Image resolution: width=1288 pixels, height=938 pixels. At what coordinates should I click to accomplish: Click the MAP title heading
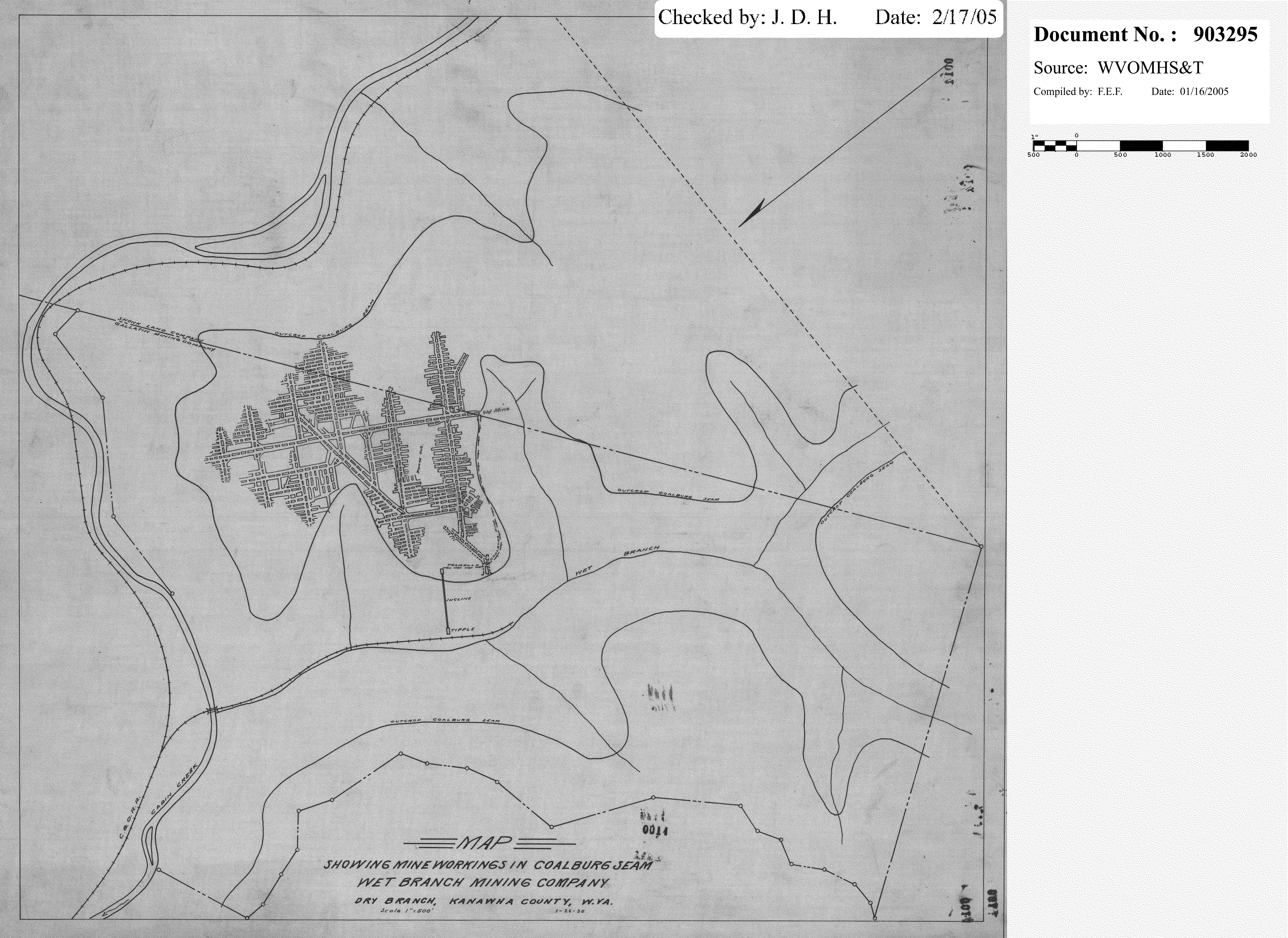coord(485,843)
